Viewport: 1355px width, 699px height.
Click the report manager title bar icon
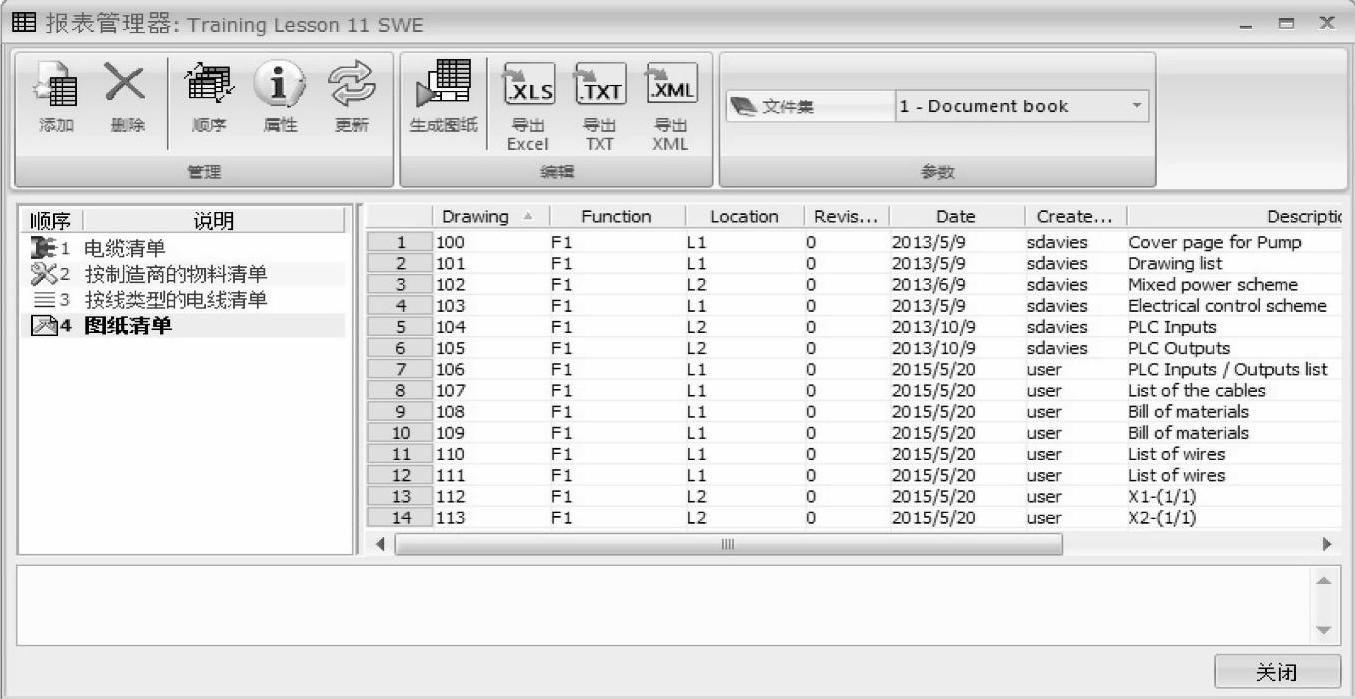pos(22,22)
